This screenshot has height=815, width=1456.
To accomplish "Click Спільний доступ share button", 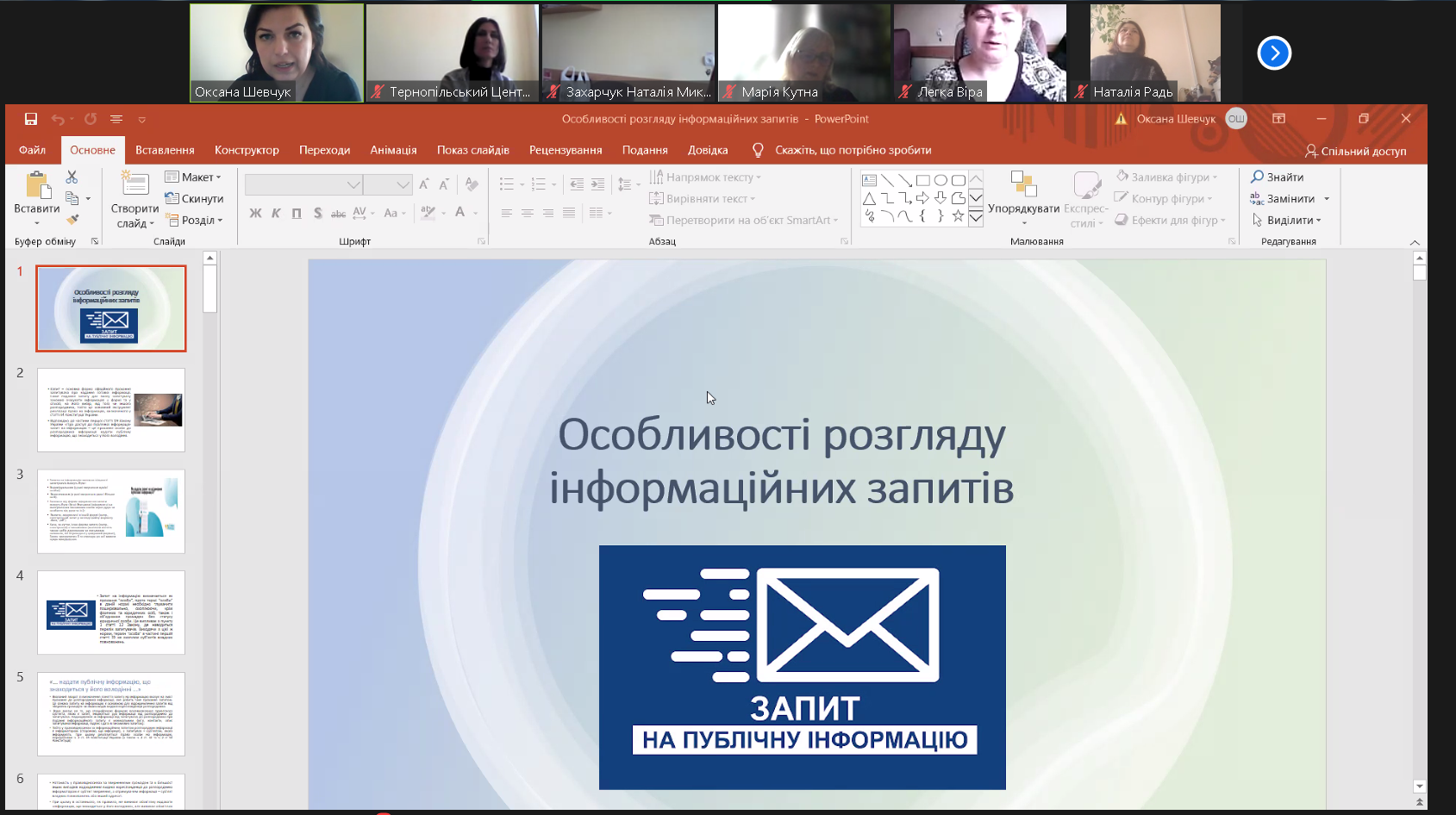I will click(x=1355, y=151).
